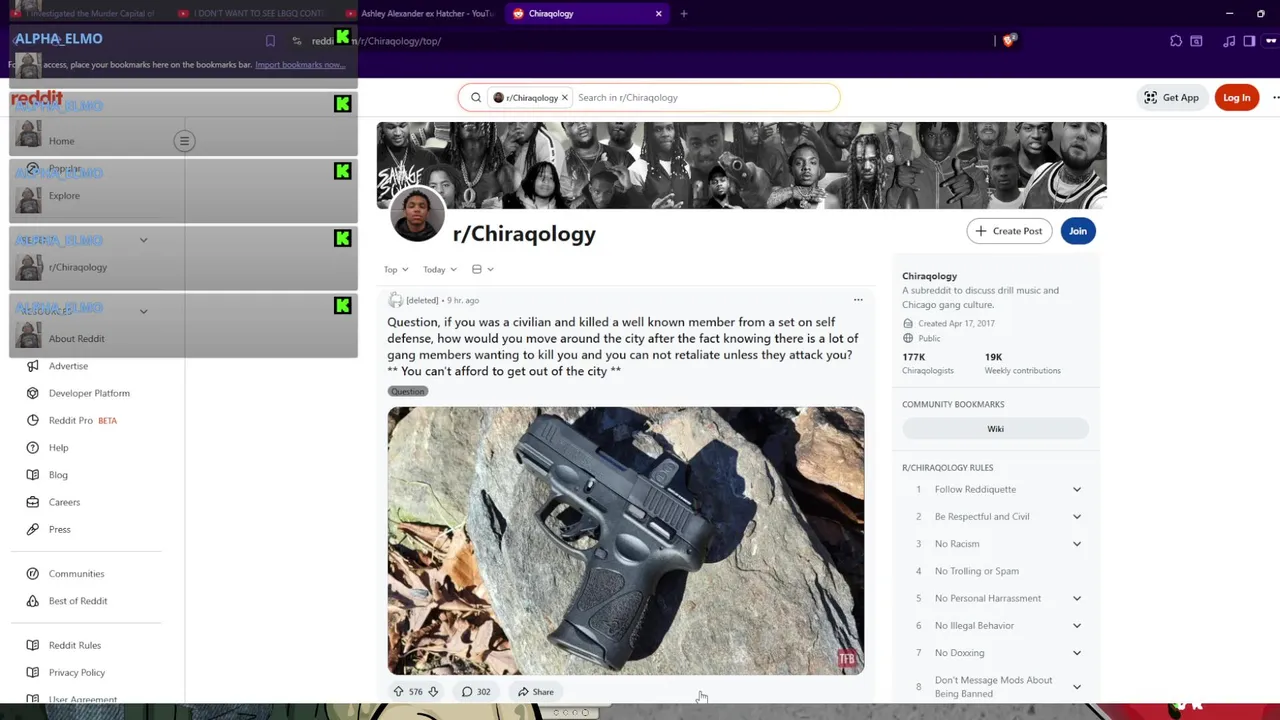The height and width of the screenshot is (720, 1280).
Task: Change the card view layout dropdown
Action: tap(482, 269)
